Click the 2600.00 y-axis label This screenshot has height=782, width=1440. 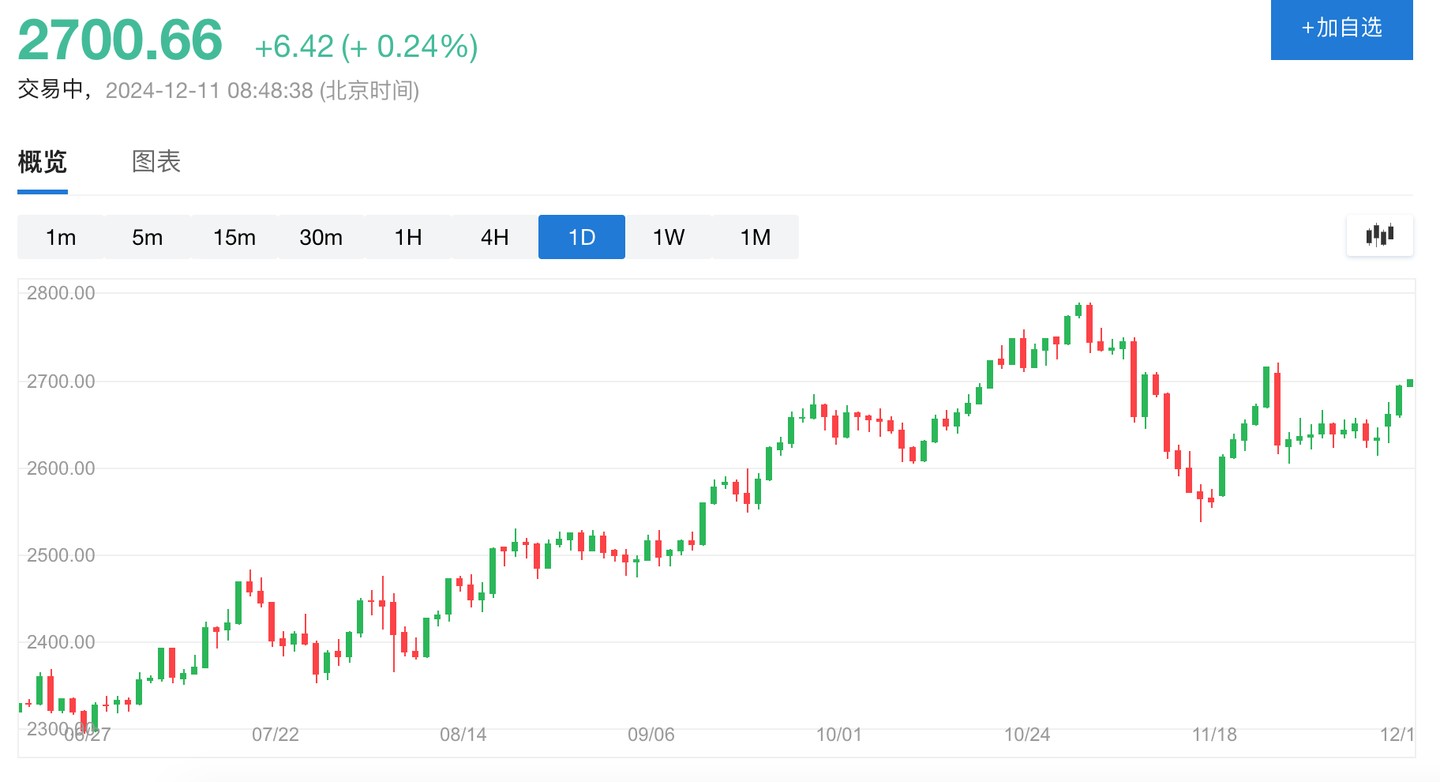[62, 468]
